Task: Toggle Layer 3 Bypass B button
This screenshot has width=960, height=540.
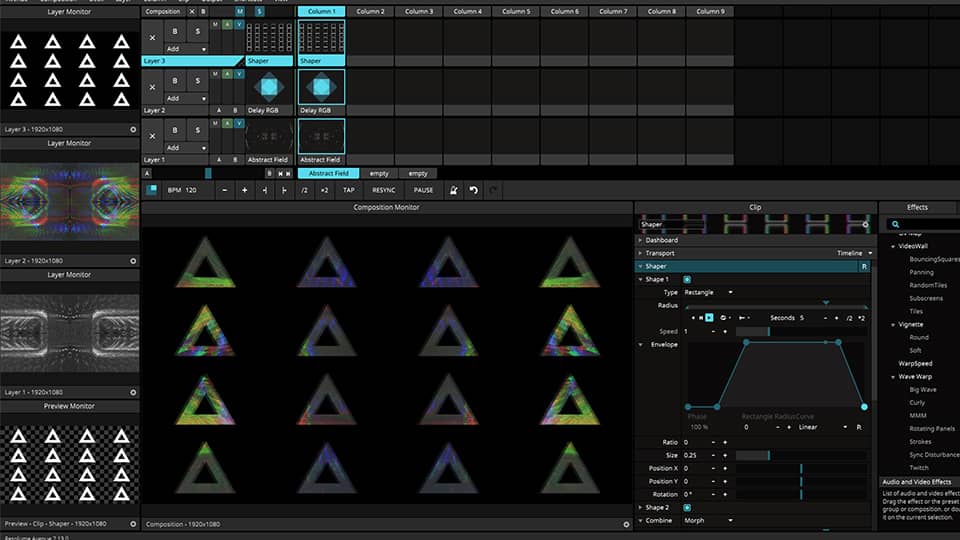Action: coord(174,31)
